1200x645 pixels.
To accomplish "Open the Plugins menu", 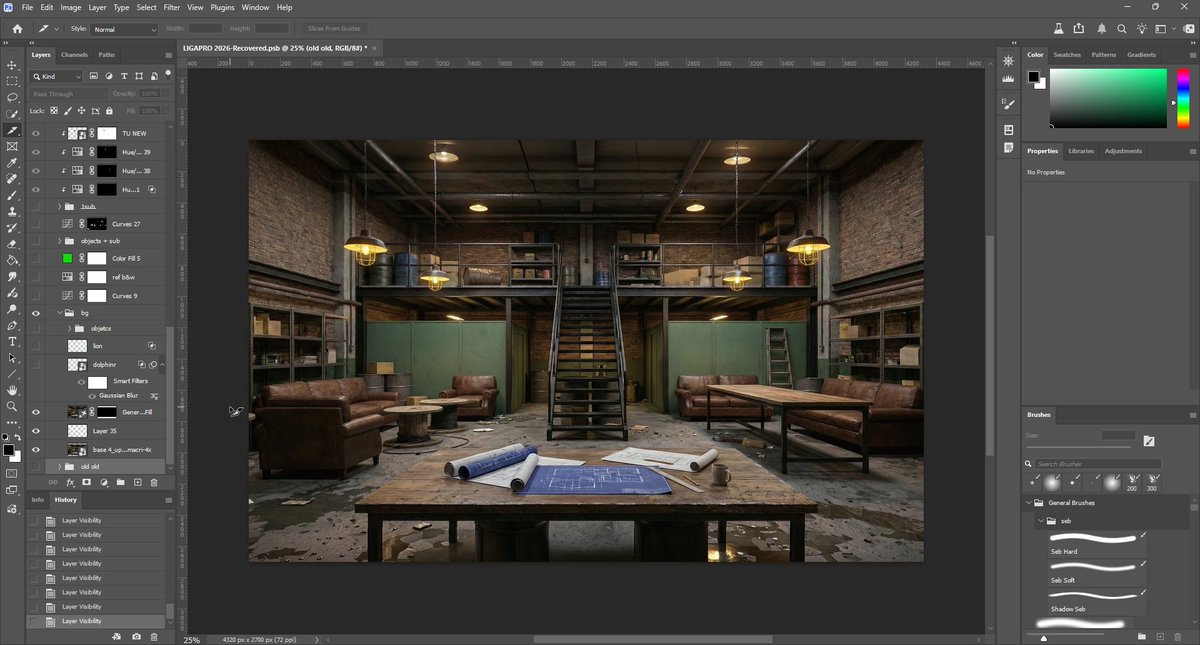I will (221, 7).
